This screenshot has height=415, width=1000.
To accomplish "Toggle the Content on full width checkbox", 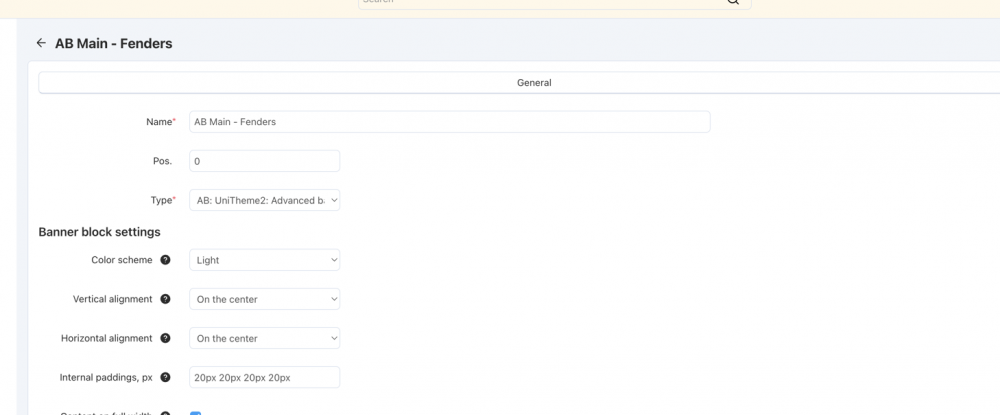I will pyautogui.click(x=195, y=413).
